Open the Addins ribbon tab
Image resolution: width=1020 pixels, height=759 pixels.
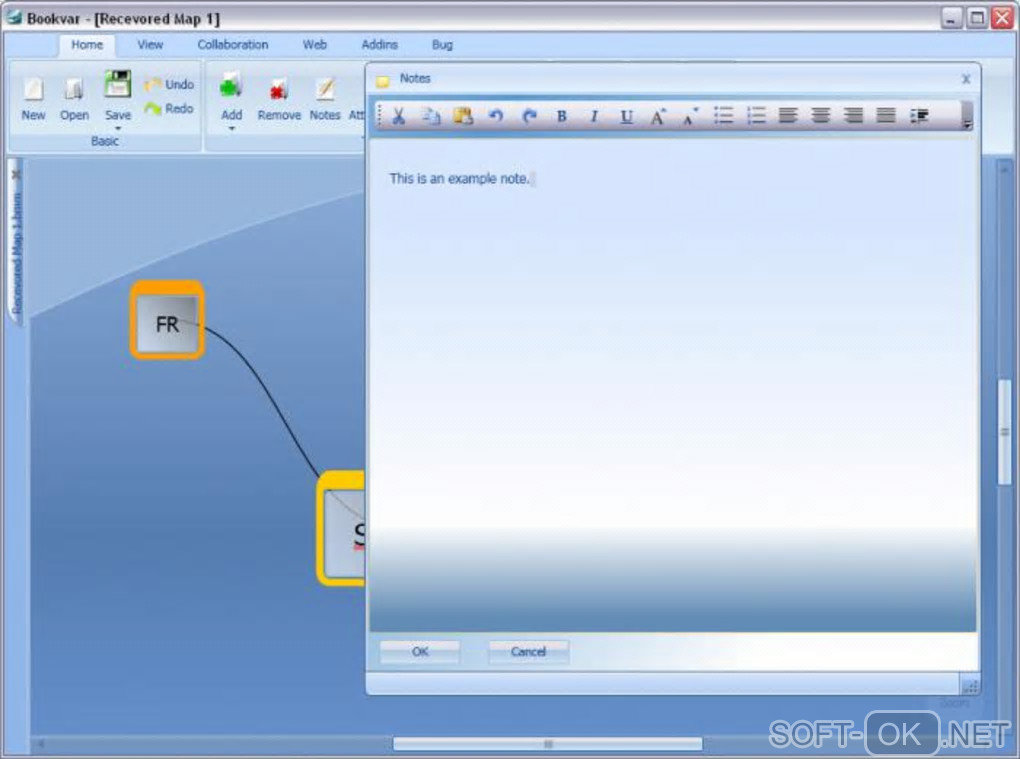point(379,45)
